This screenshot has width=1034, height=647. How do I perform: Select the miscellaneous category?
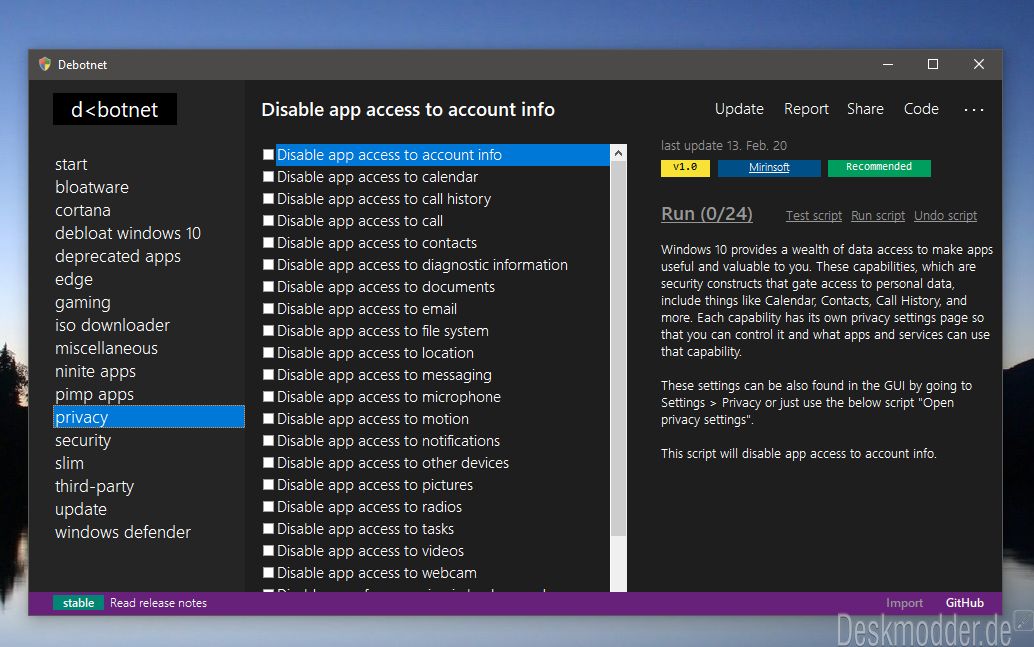tap(106, 348)
